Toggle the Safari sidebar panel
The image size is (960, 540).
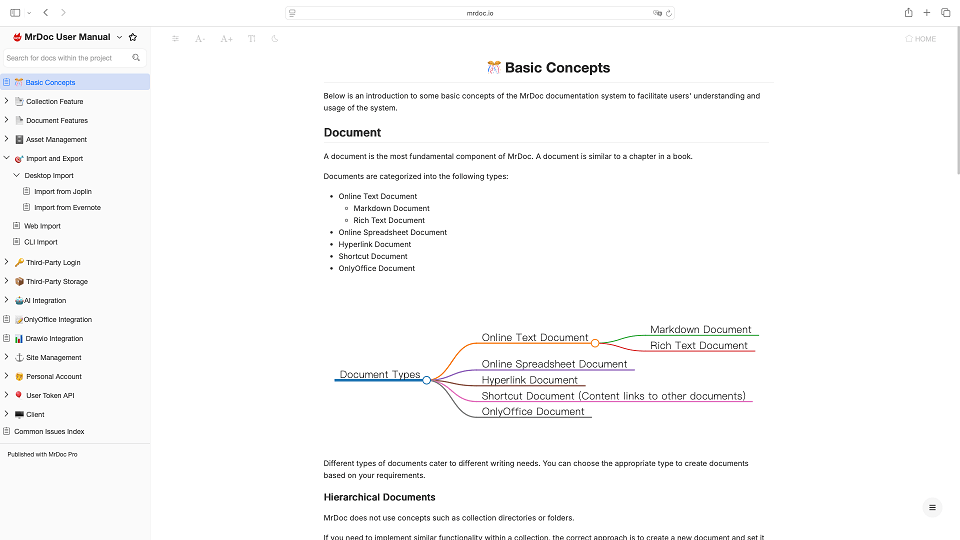[15, 13]
